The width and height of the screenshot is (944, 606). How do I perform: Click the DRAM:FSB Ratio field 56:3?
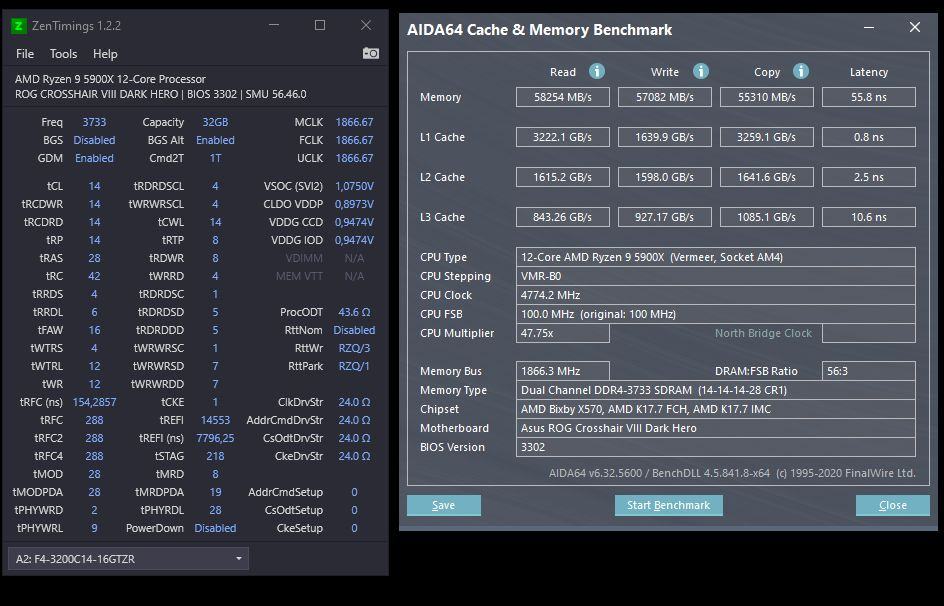[869, 371]
